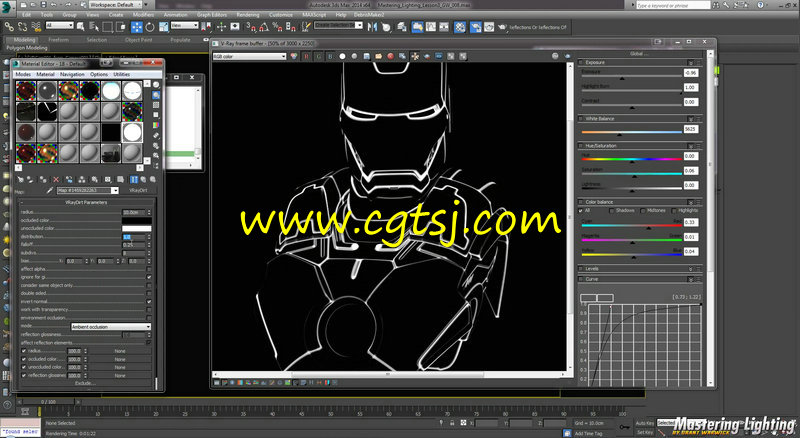Open the Modes menu in Material Editor
This screenshot has width=800, height=438.
(x=23, y=74)
